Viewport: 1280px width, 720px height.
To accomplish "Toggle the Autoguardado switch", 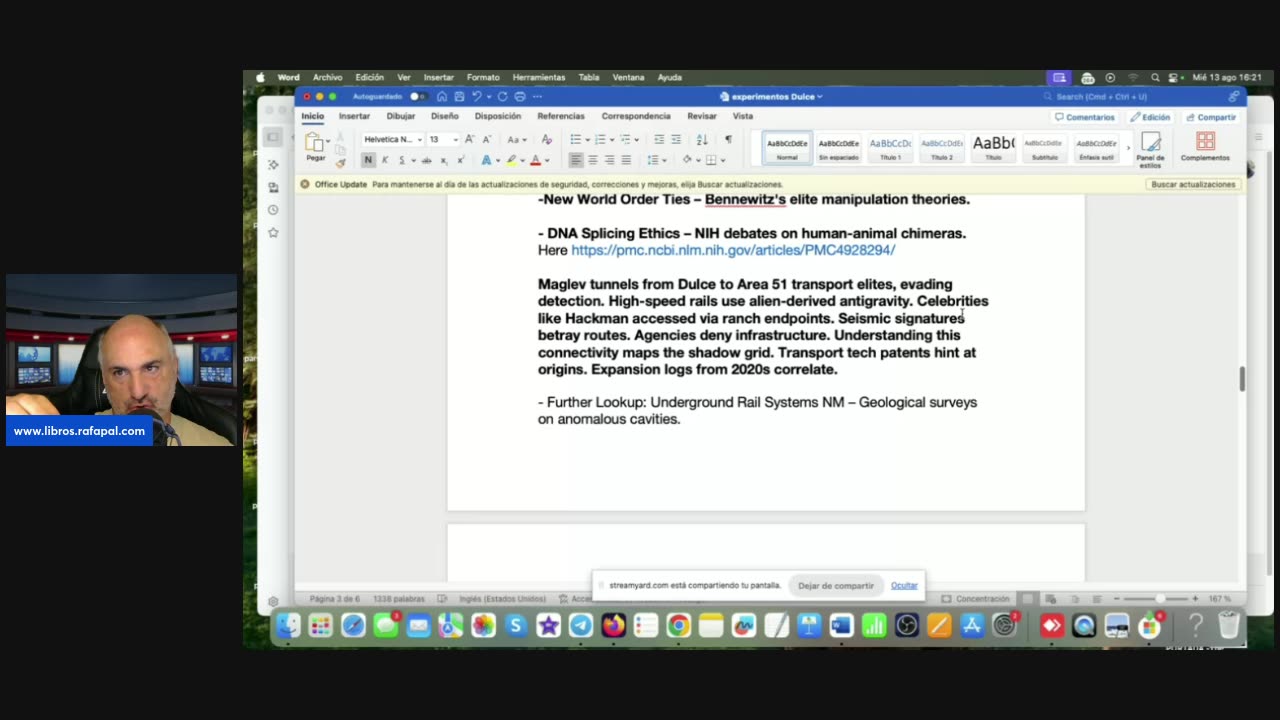I will [418, 97].
